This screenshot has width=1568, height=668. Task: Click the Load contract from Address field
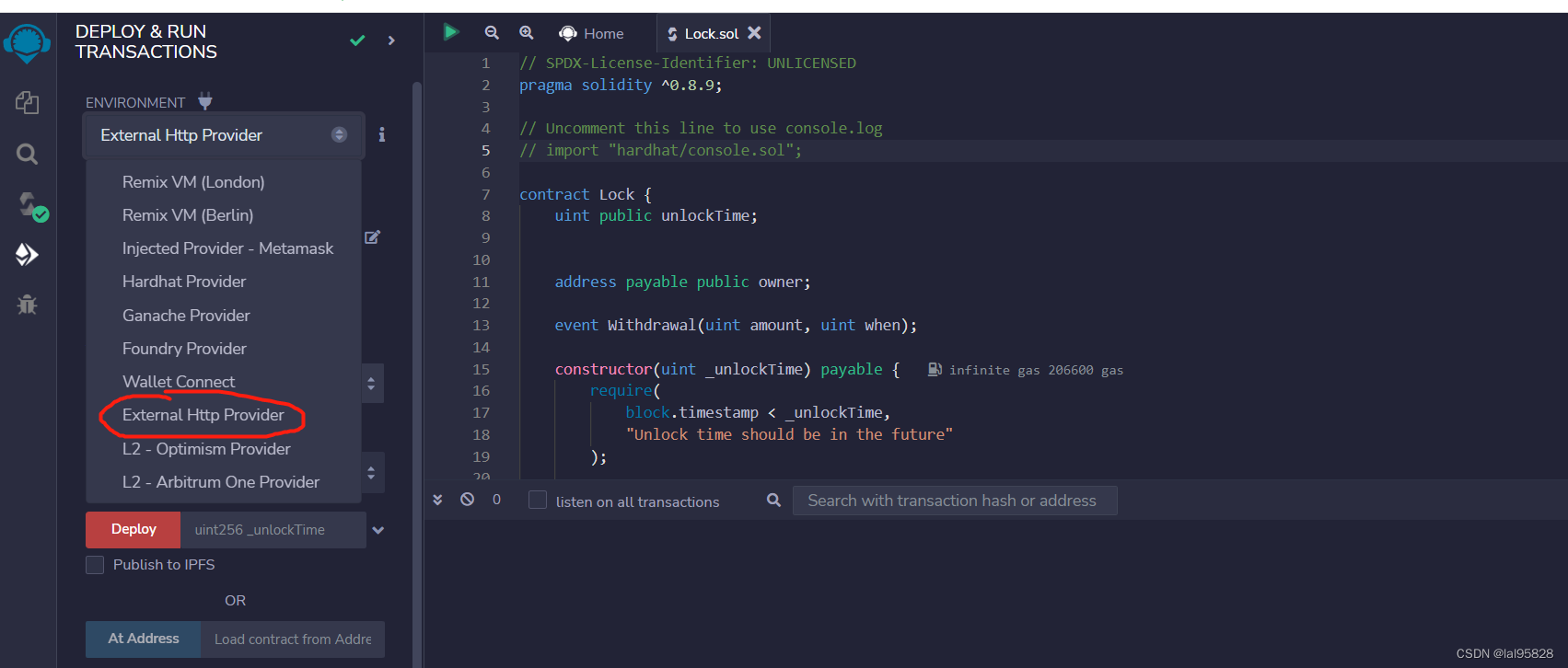click(293, 639)
